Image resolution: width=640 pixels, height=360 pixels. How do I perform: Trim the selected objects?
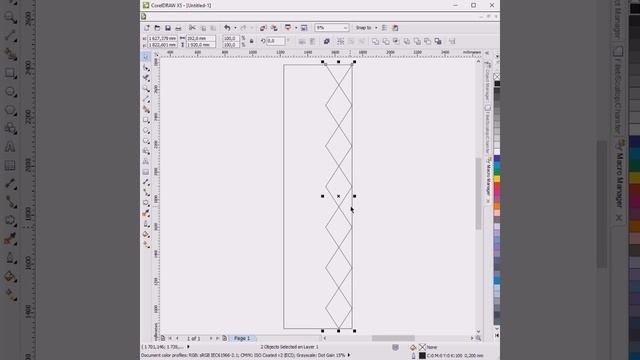[x=386, y=41]
